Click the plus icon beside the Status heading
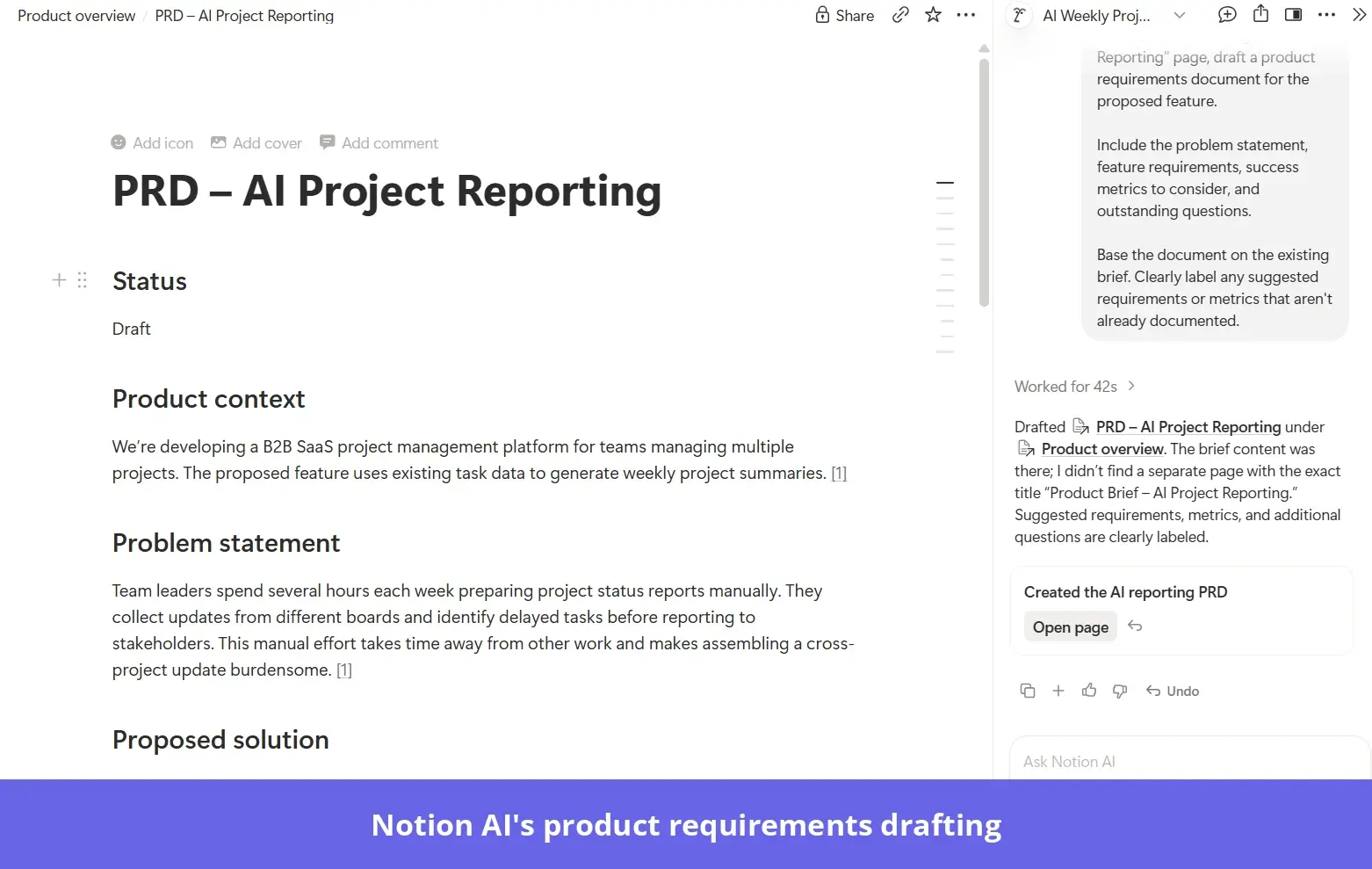This screenshot has height=869, width=1372. 59,280
